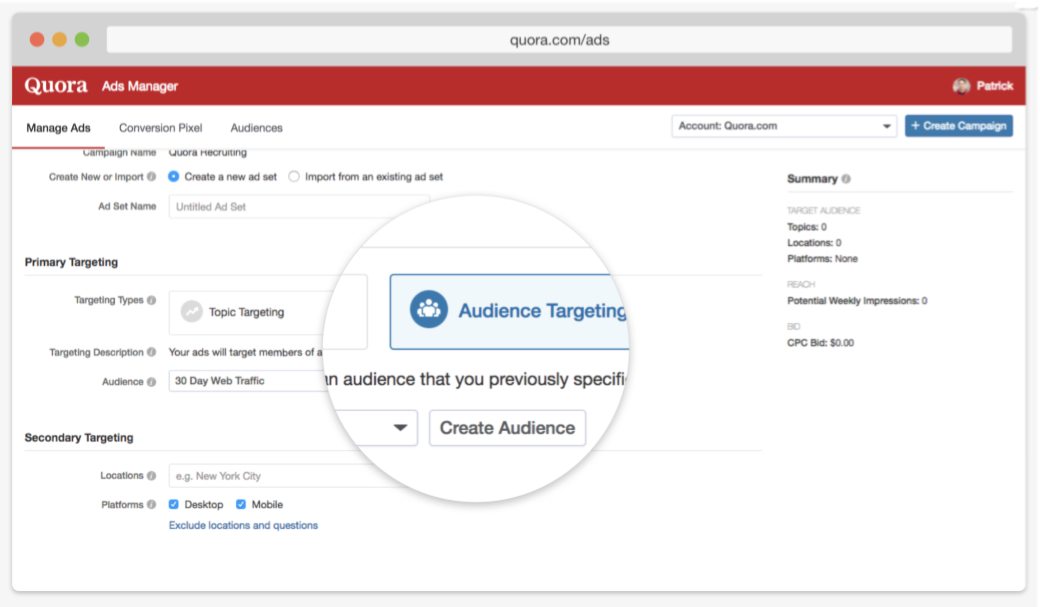Screen dimensions: 1040x607
Task: Uncheck the Desktop platform checkbox
Action: click(x=173, y=504)
